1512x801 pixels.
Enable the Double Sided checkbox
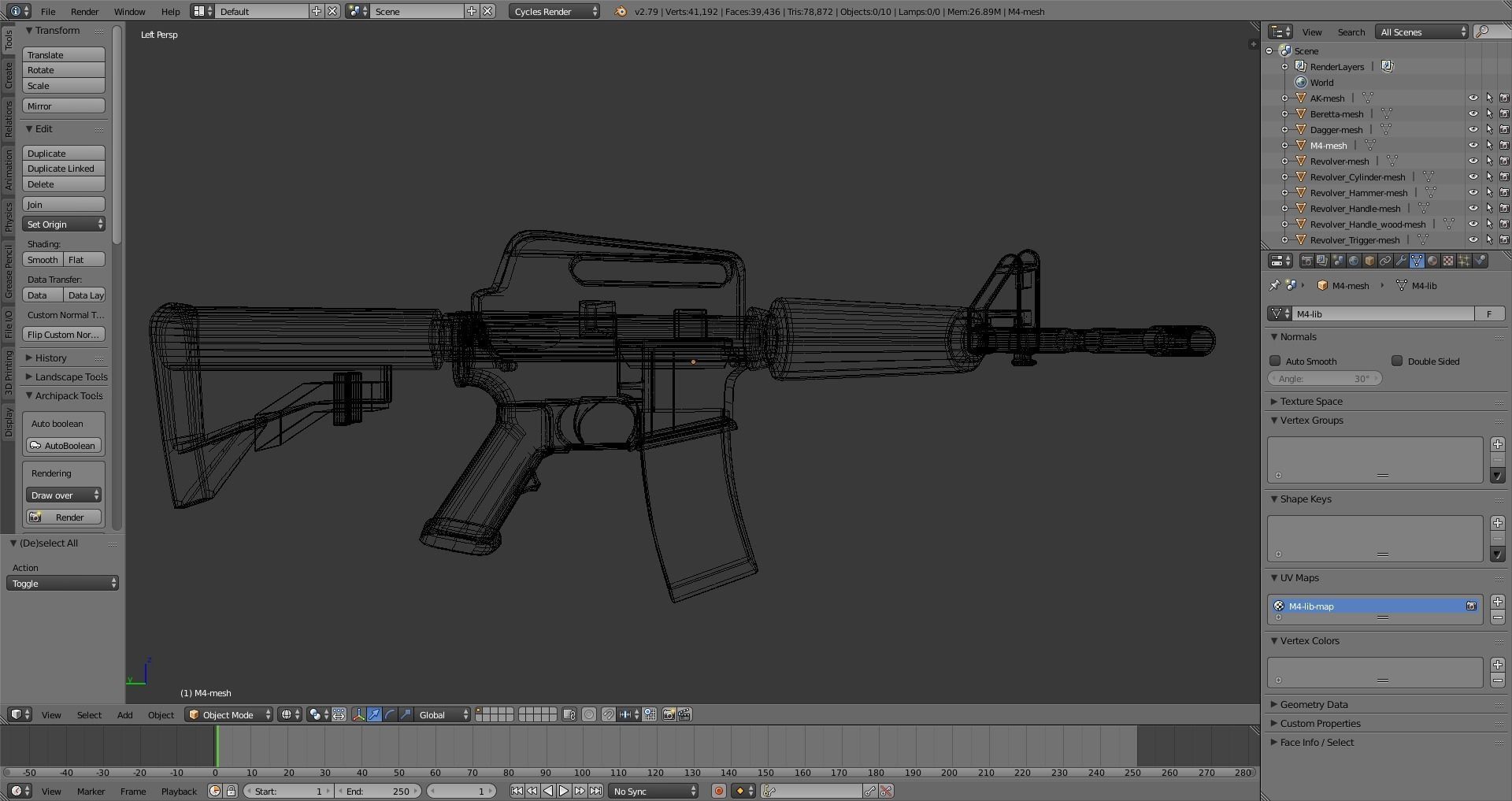tap(1397, 361)
